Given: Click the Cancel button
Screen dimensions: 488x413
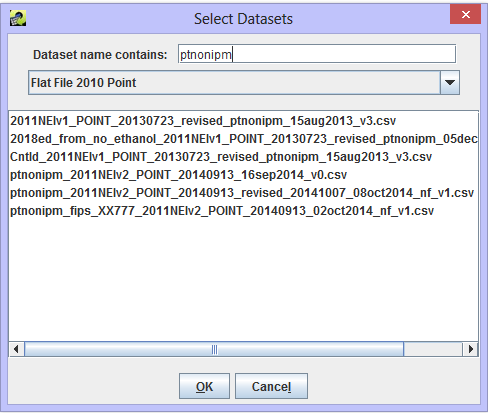Looking at the screenshot, I should click(x=271, y=386).
